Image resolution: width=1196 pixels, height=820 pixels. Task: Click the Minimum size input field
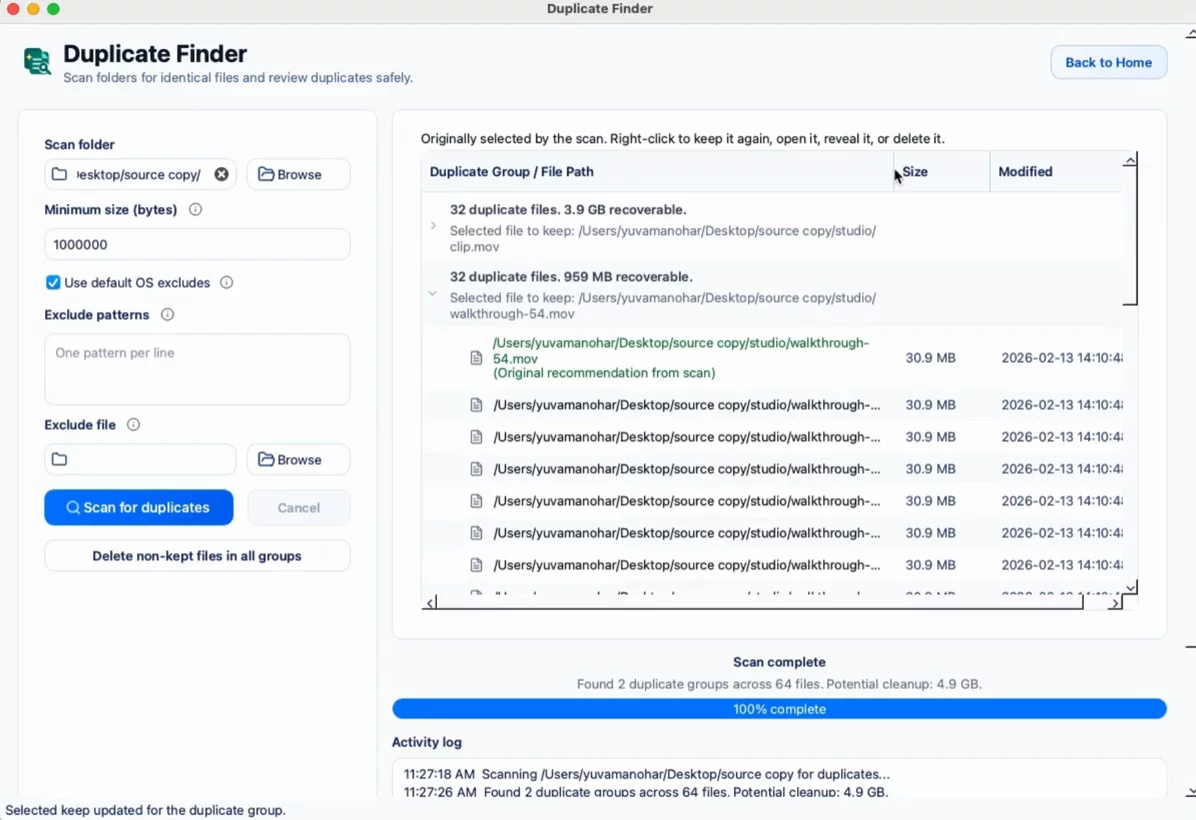tap(197, 244)
